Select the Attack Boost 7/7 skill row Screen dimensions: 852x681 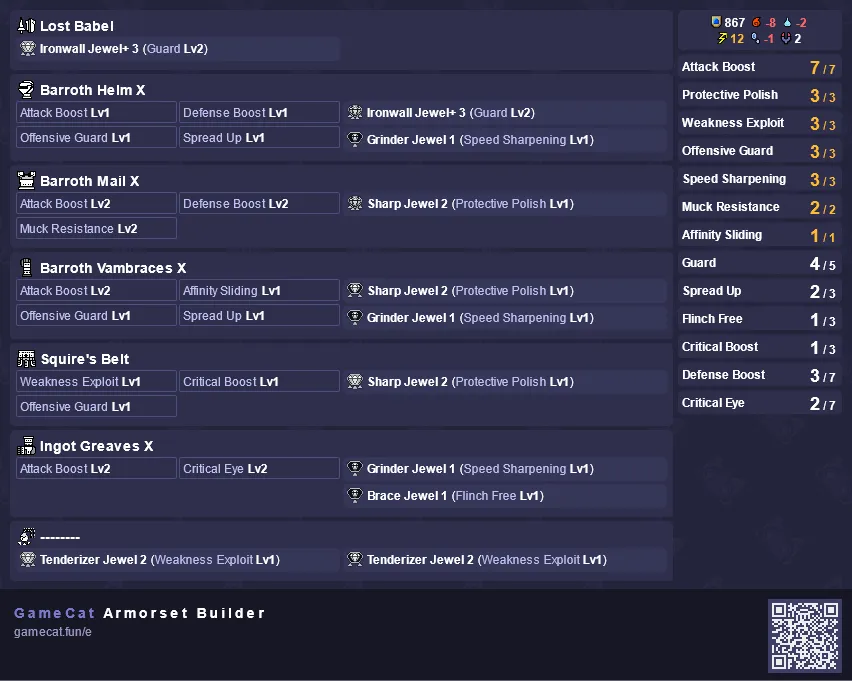tap(759, 67)
